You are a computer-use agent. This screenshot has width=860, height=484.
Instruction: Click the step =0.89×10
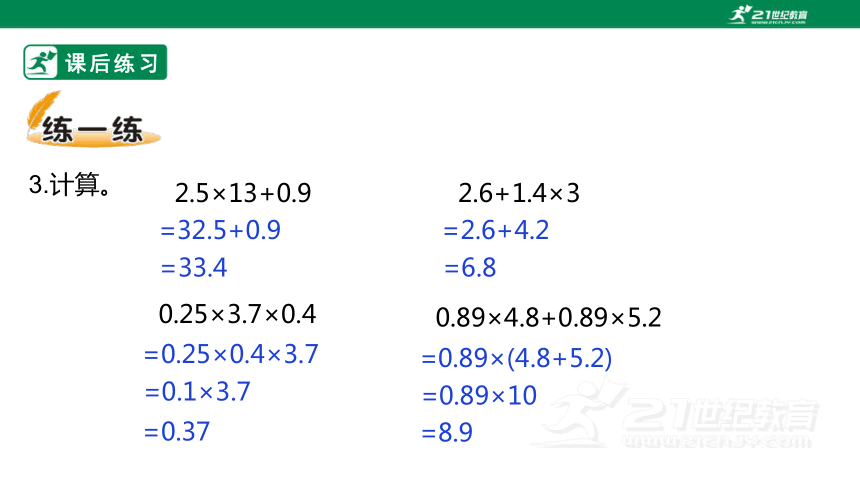click(x=479, y=396)
